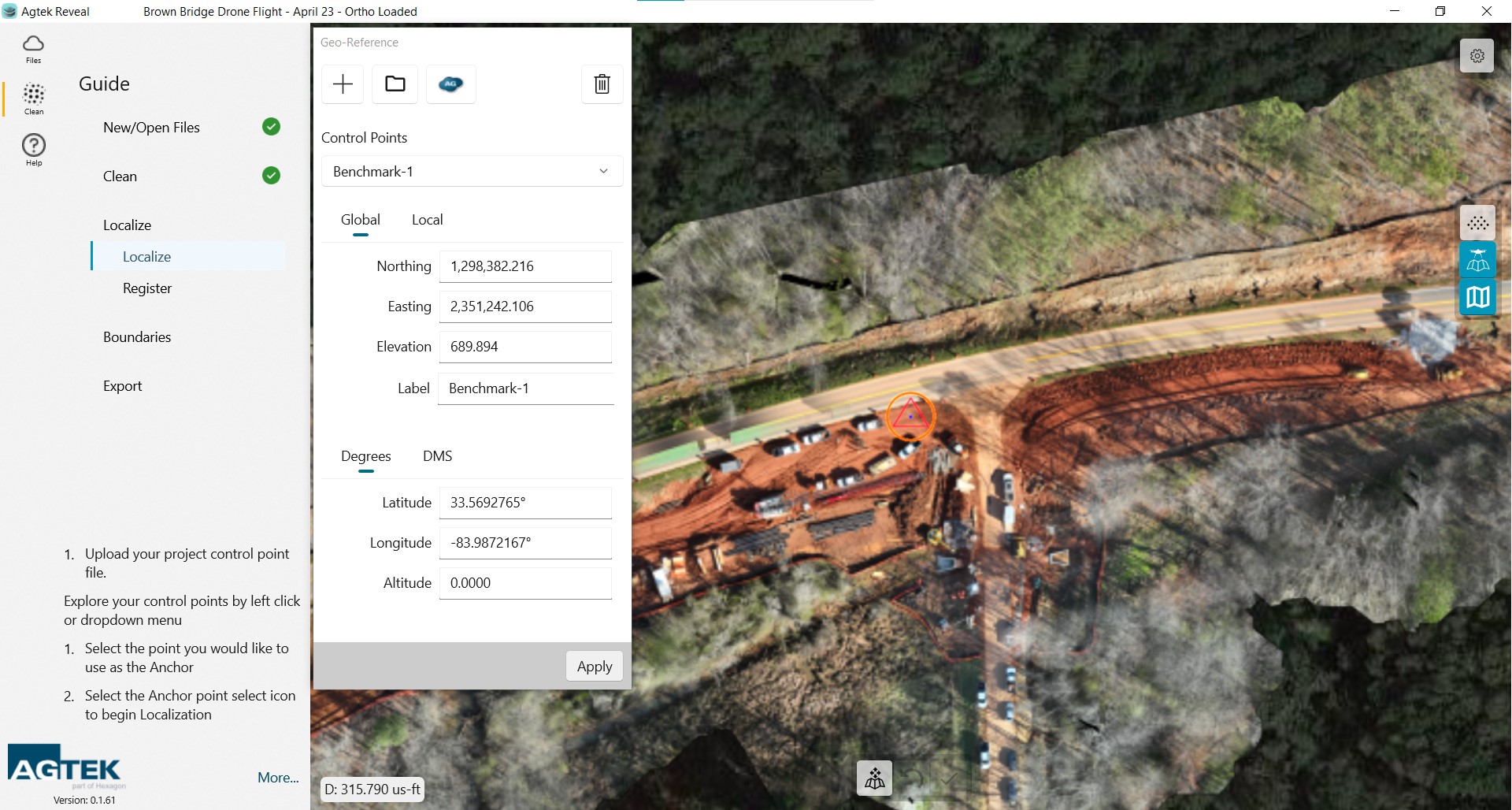This screenshot has width=1512, height=810.
Task: Toggle point cloud layer visibility
Action: (1477, 224)
